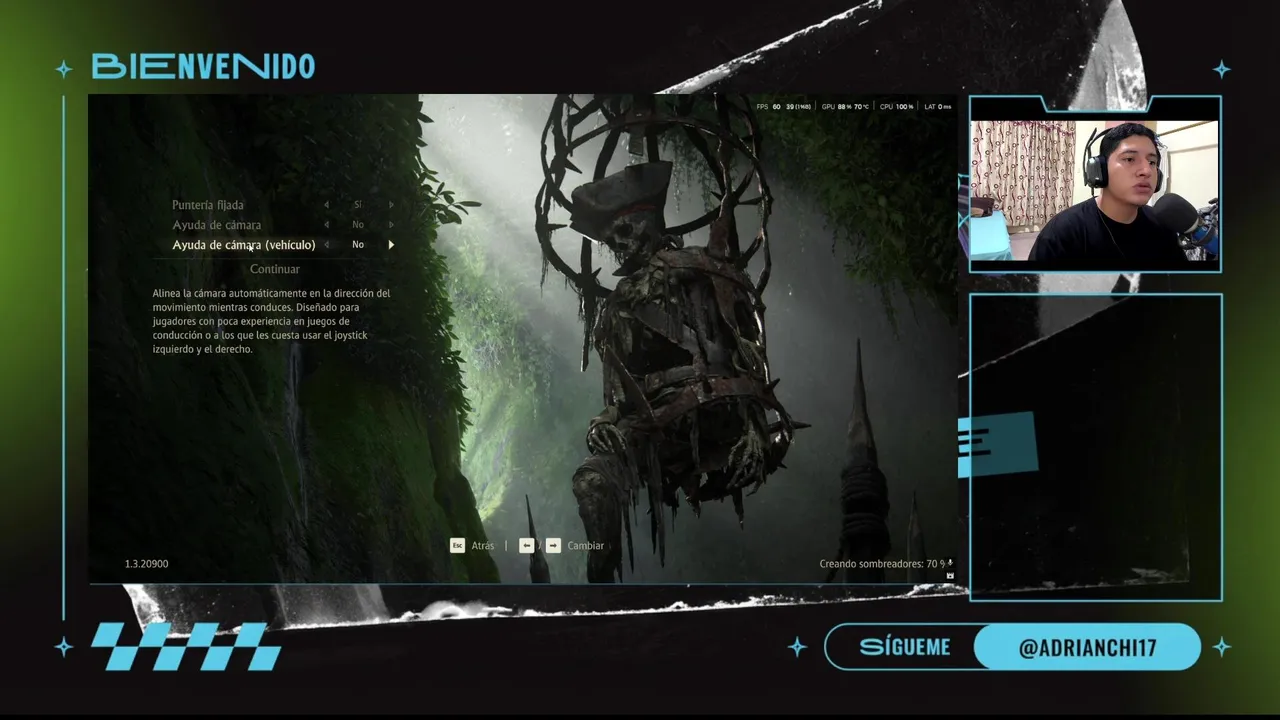Toggle the Sí value of Puntería fijada
1280x720 pixels.
click(x=358, y=205)
